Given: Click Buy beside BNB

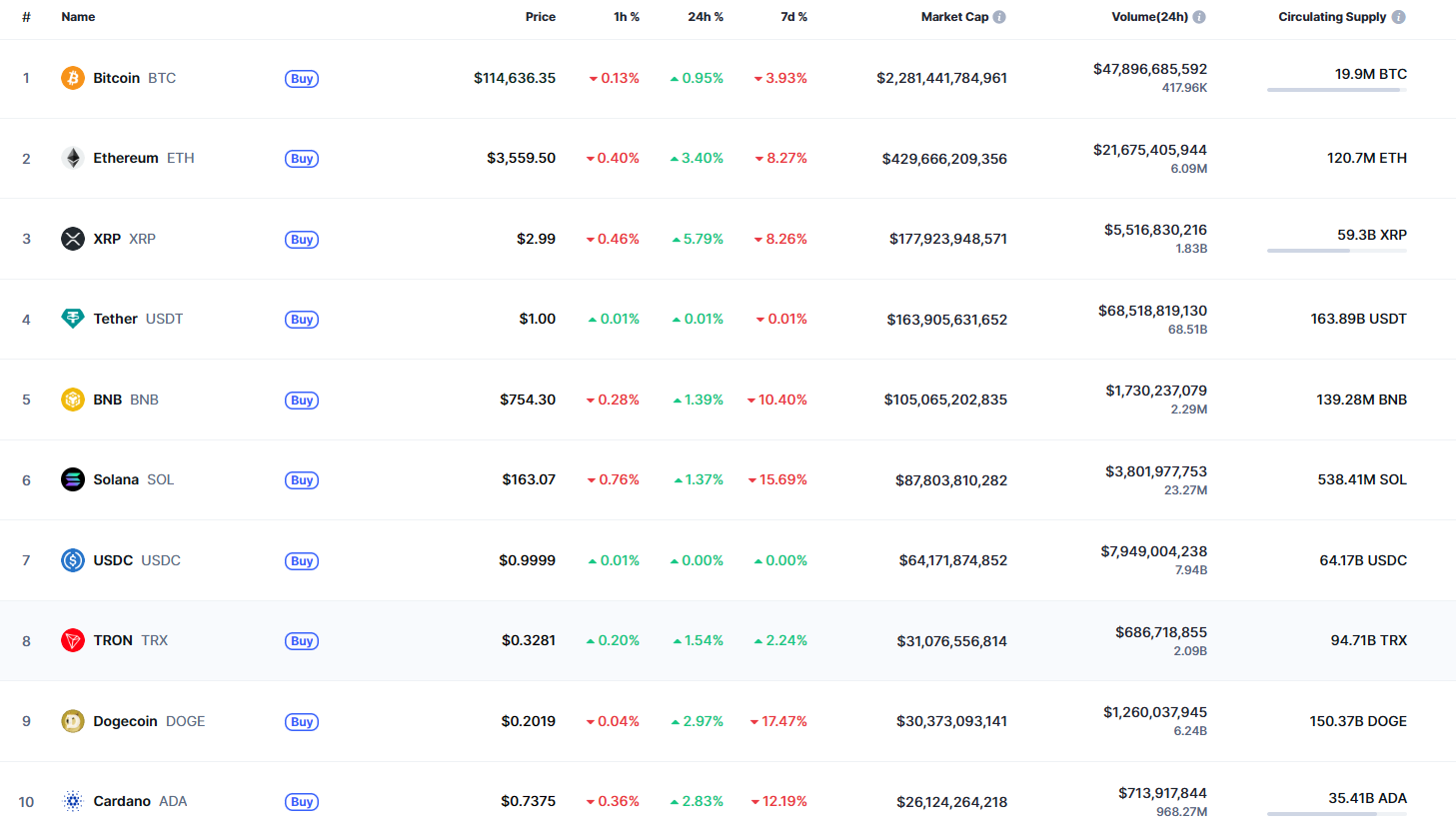Looking at the screenshot, I should [x=302, y=401].
